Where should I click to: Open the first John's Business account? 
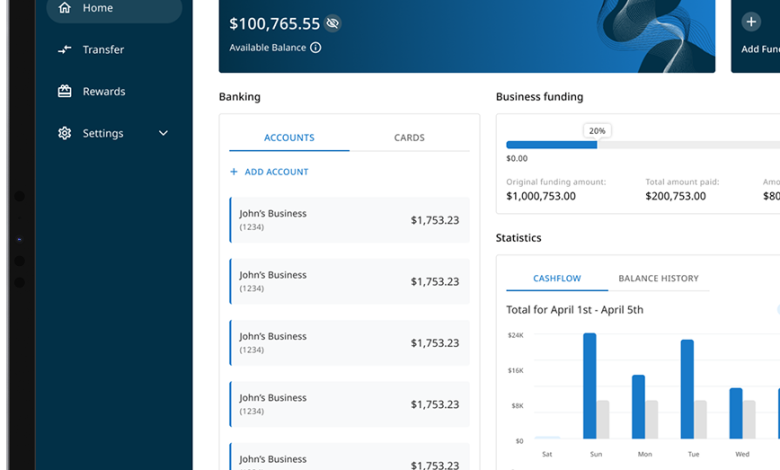click(349, 220)
